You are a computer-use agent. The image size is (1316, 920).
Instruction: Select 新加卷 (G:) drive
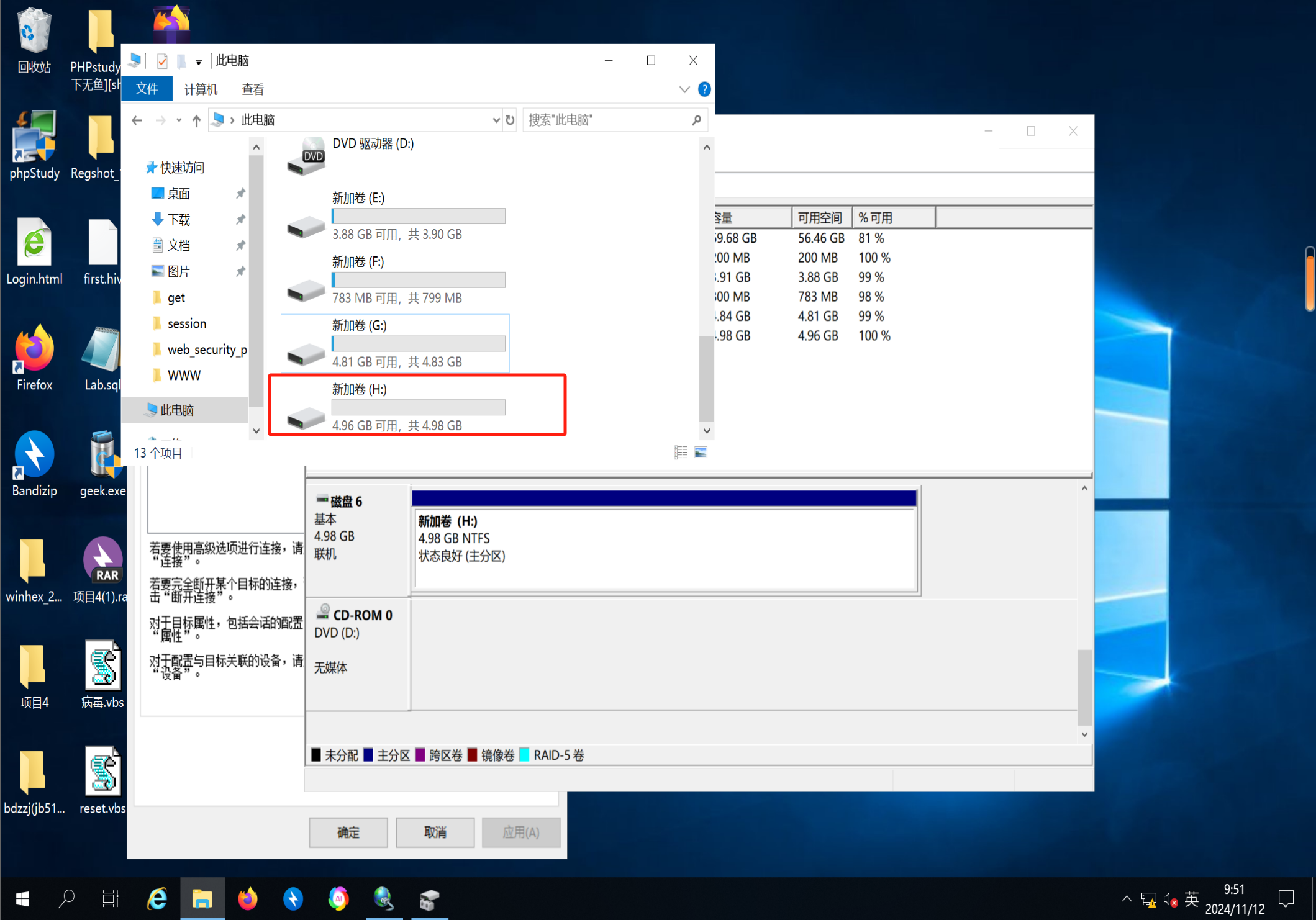(x=396, y=343)
